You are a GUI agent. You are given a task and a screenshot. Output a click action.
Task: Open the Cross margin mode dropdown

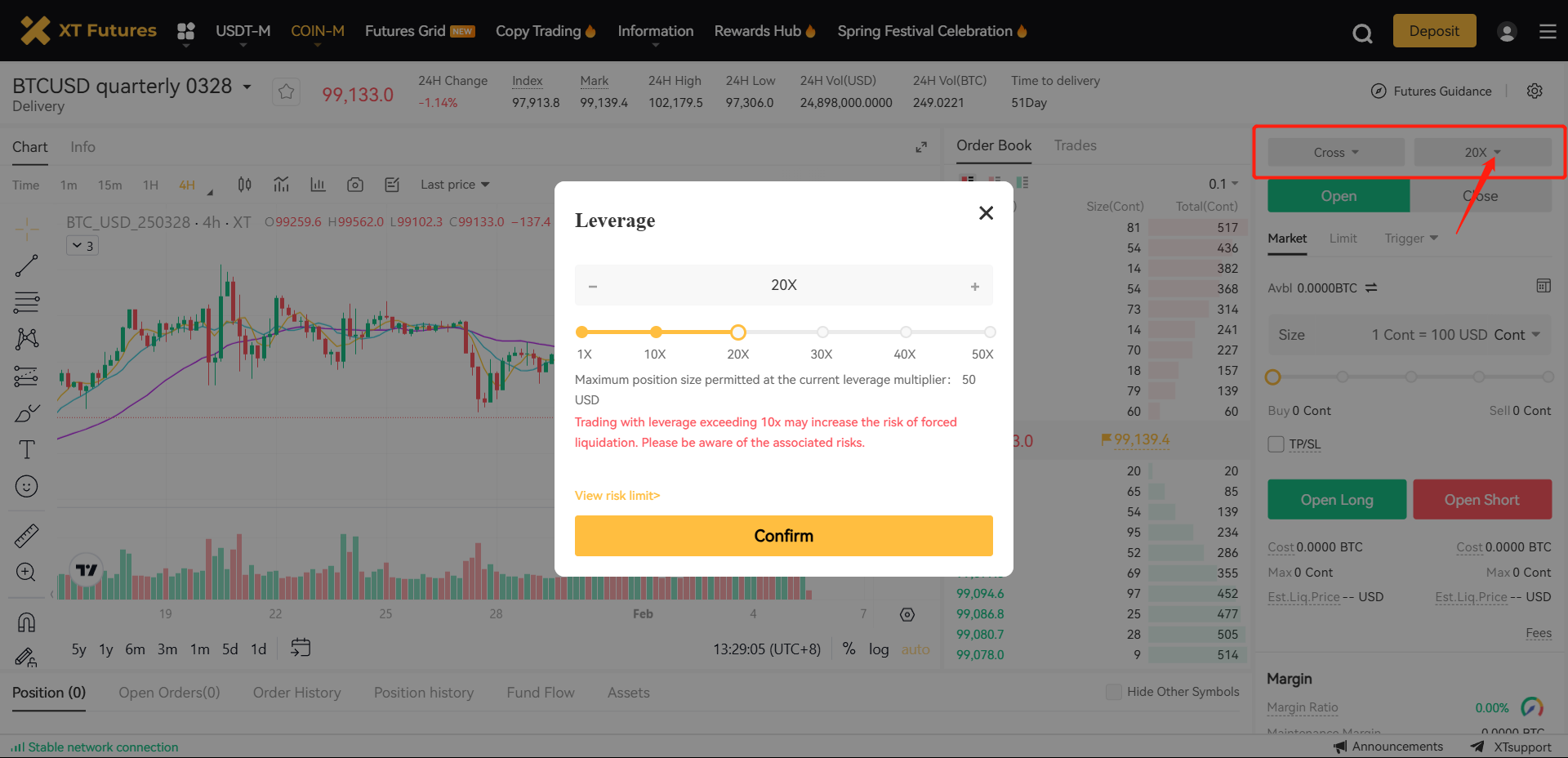[x=1335, y=153]
